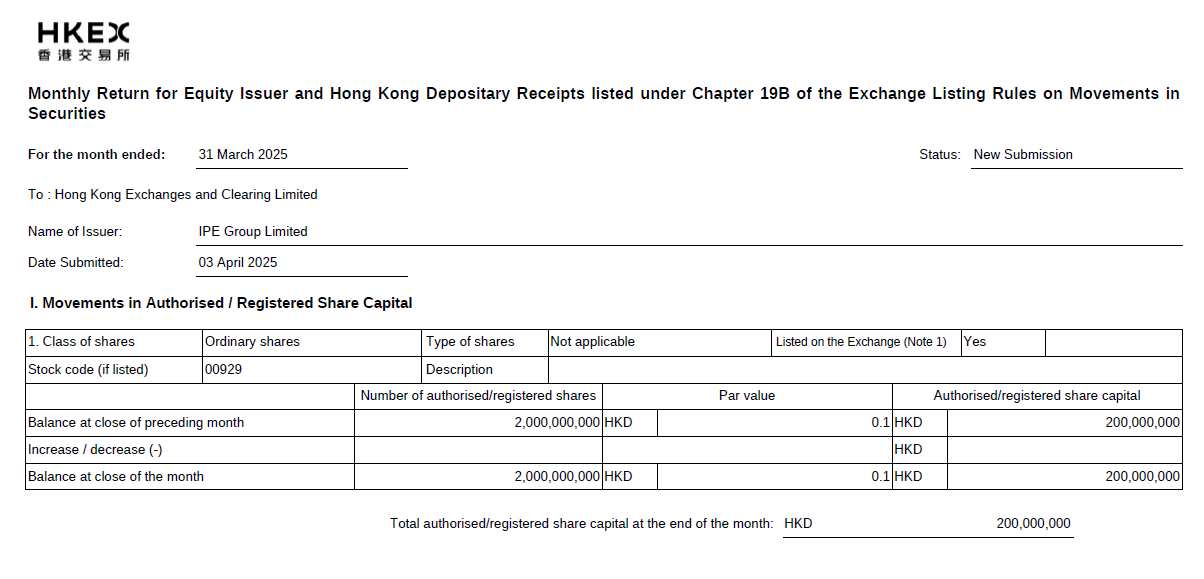
Task: Select the Listed on the Exchange (Note 1) label
Action: click(861, 342)
